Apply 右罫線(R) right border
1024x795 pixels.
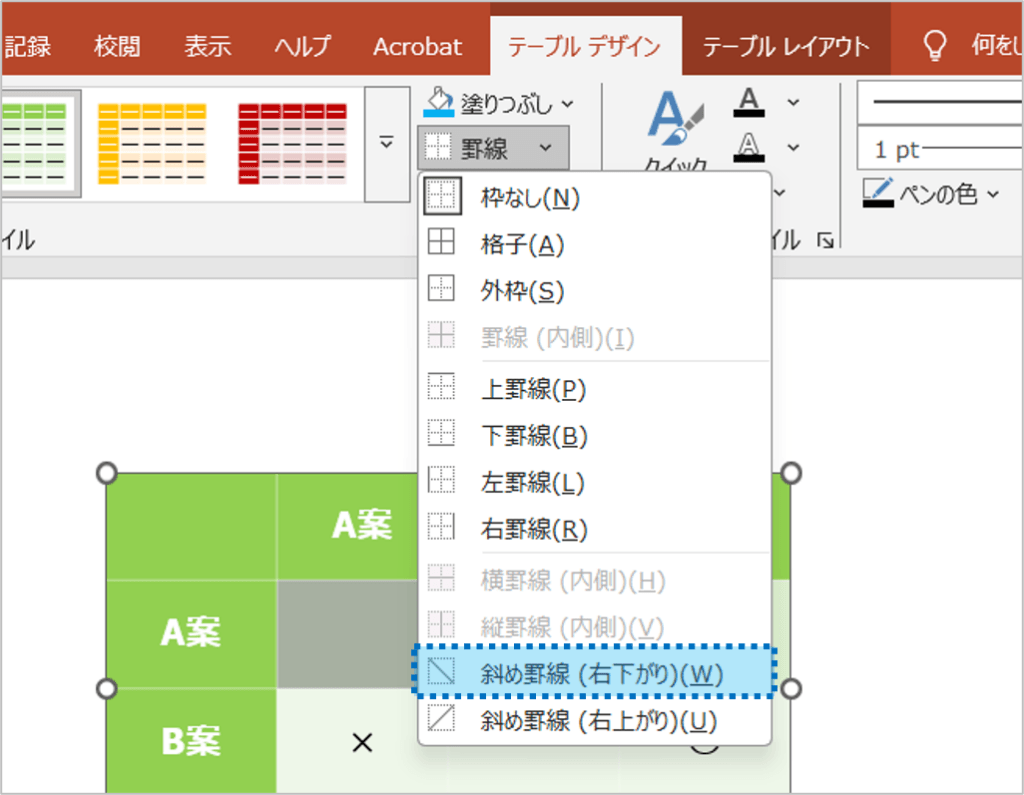click(595, 528)
